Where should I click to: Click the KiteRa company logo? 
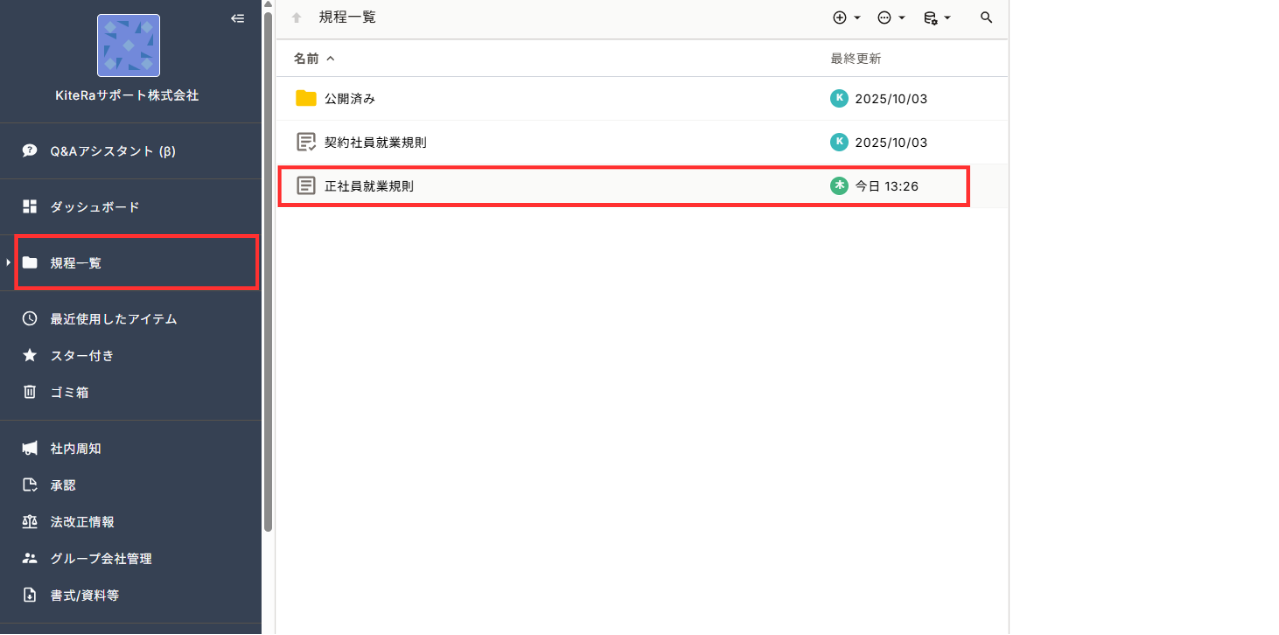[x=128, y=46]
